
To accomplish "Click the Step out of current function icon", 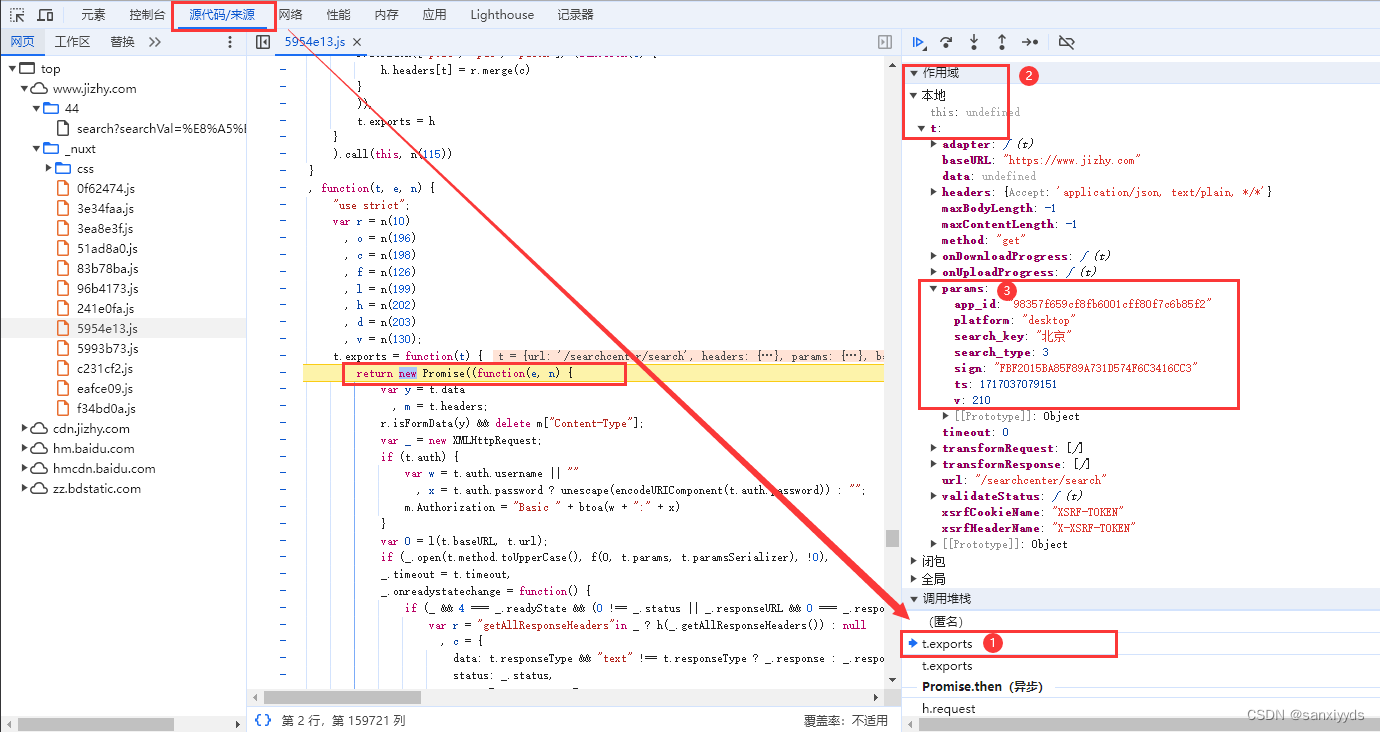I will (1000, 42).
